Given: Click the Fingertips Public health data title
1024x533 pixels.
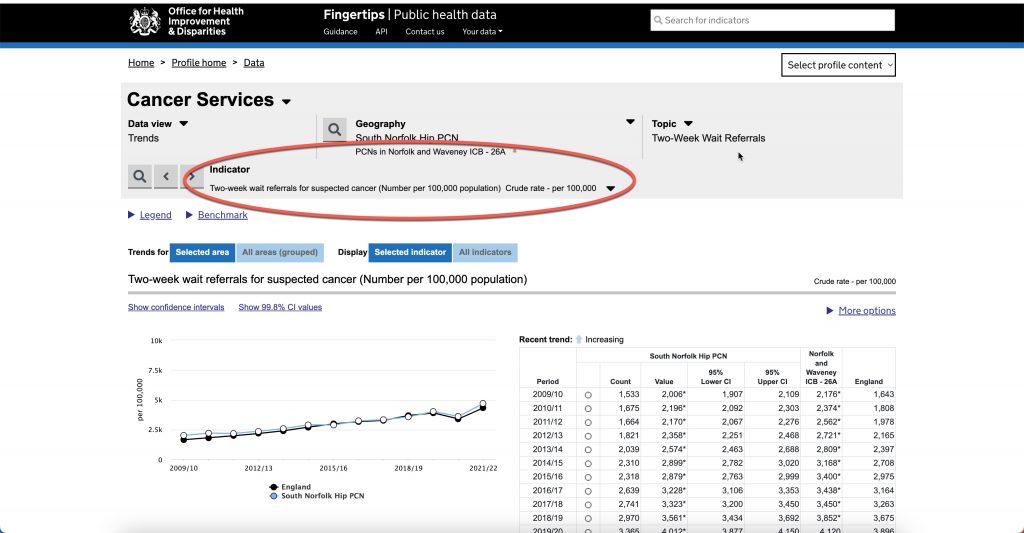Looking at the screenshot, I should point(409,14).
